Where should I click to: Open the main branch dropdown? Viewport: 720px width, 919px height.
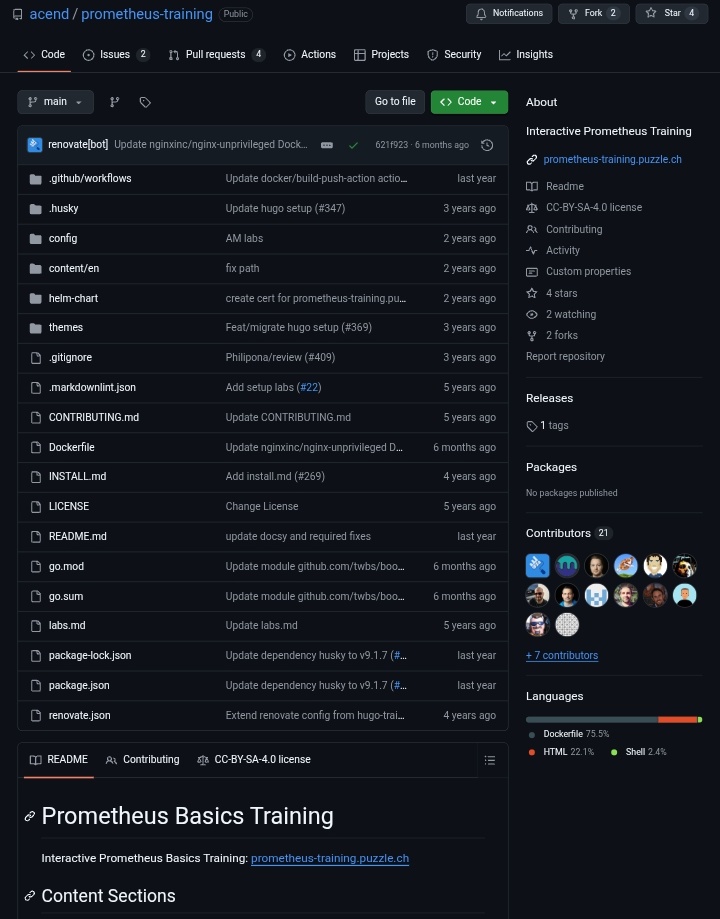(55, 102)
